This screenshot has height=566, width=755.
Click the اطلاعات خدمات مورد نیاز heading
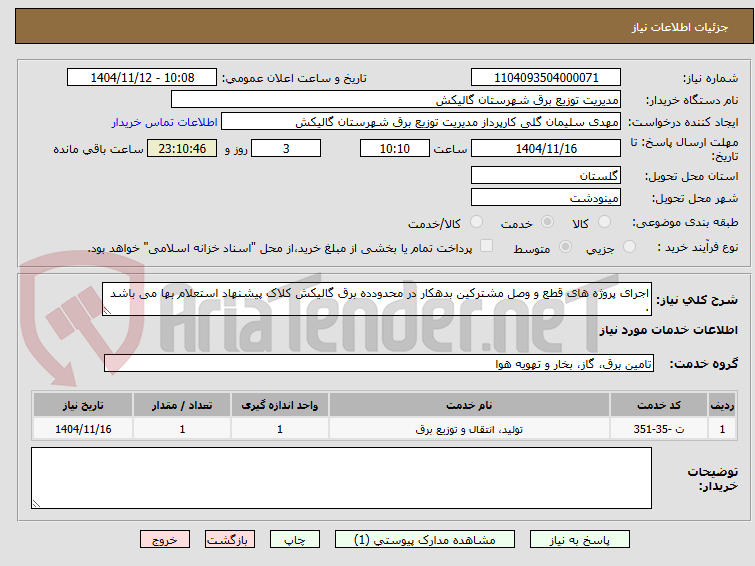pos(668,330)
